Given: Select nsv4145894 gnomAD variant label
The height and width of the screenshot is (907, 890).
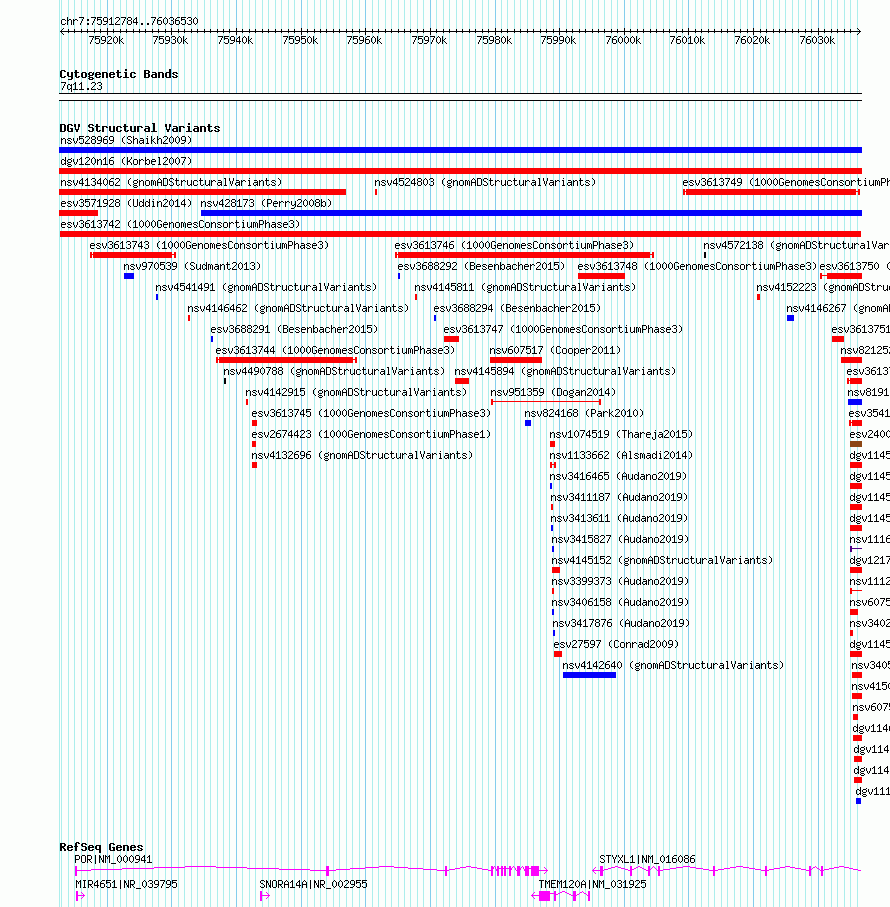Looking at the screenshot, I should (565, 371).
